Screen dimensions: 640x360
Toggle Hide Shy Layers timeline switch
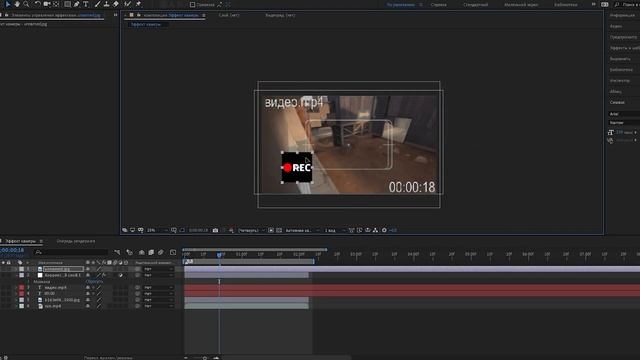(142, 252)
